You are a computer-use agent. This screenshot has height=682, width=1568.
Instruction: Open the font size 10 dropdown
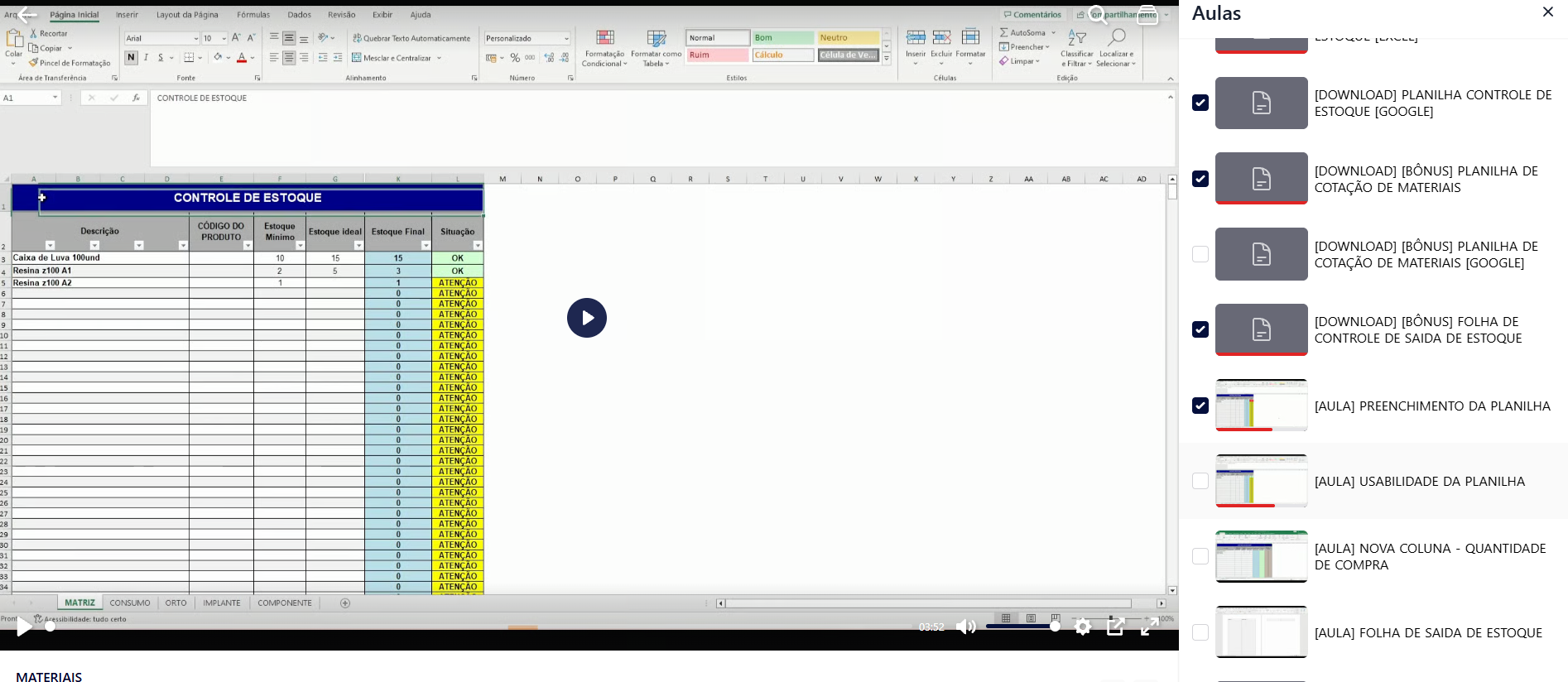point(224,38)
